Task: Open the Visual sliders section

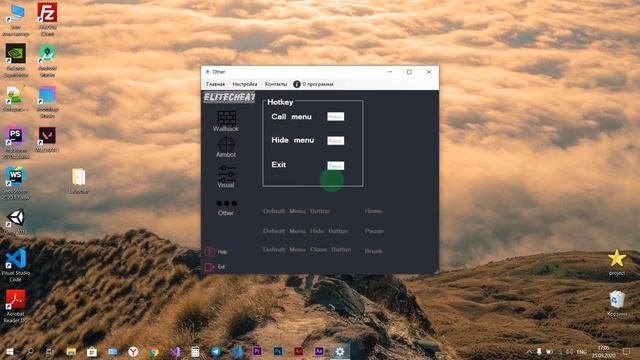Action: [x=226, y=176]
